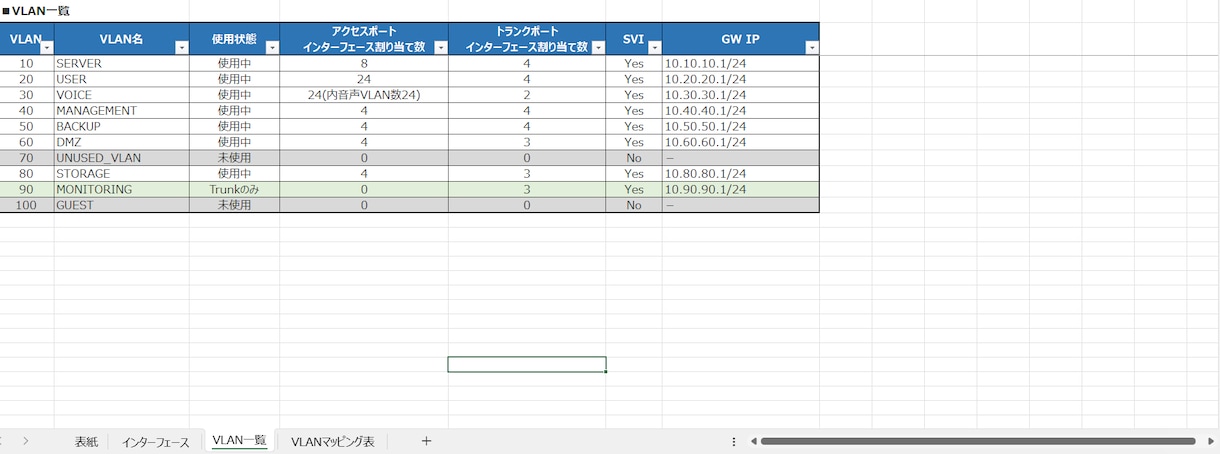Click the horizontal scrollbar left arrow

pos(754,441)
